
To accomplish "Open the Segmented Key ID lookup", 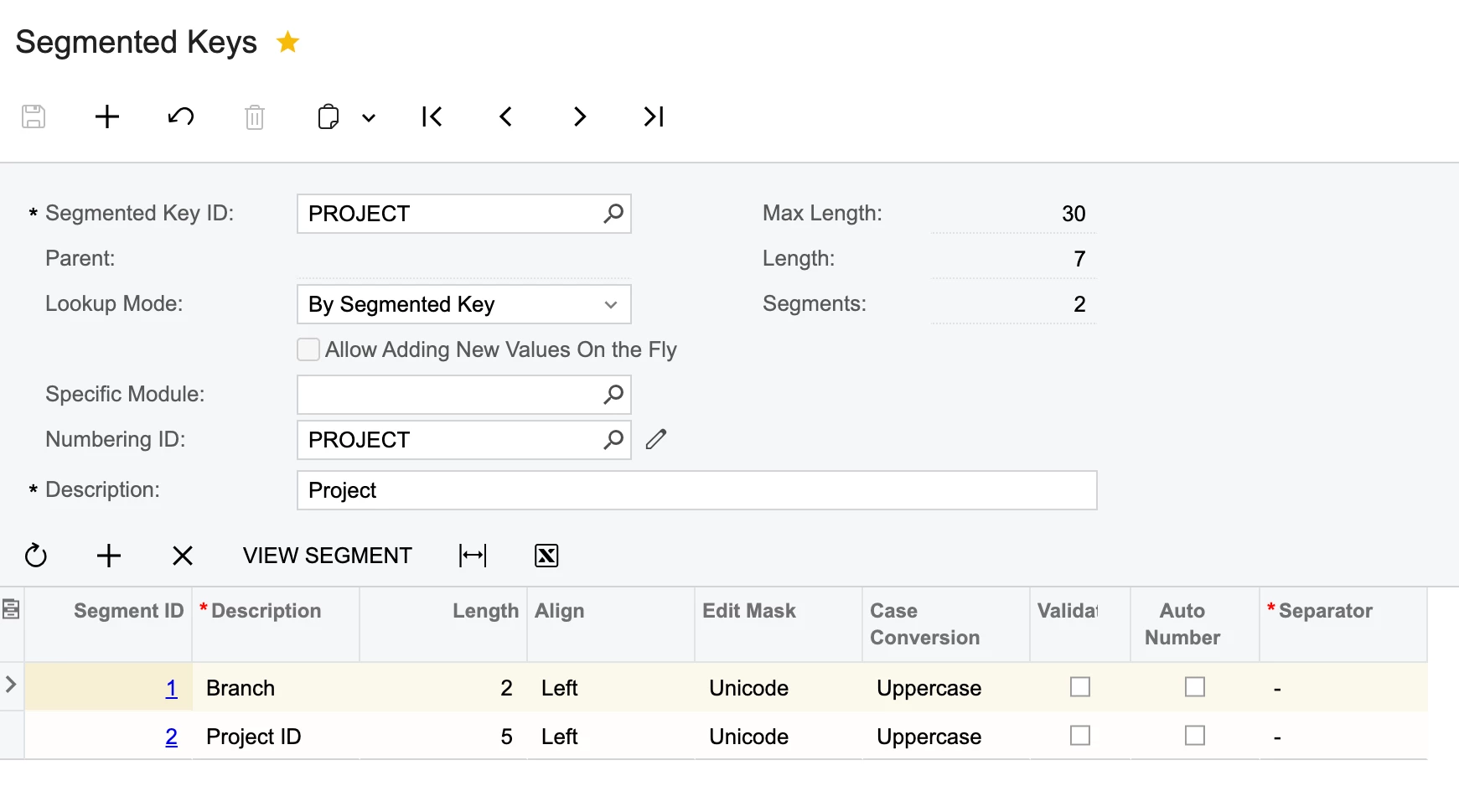I will (x=613, y=214).
